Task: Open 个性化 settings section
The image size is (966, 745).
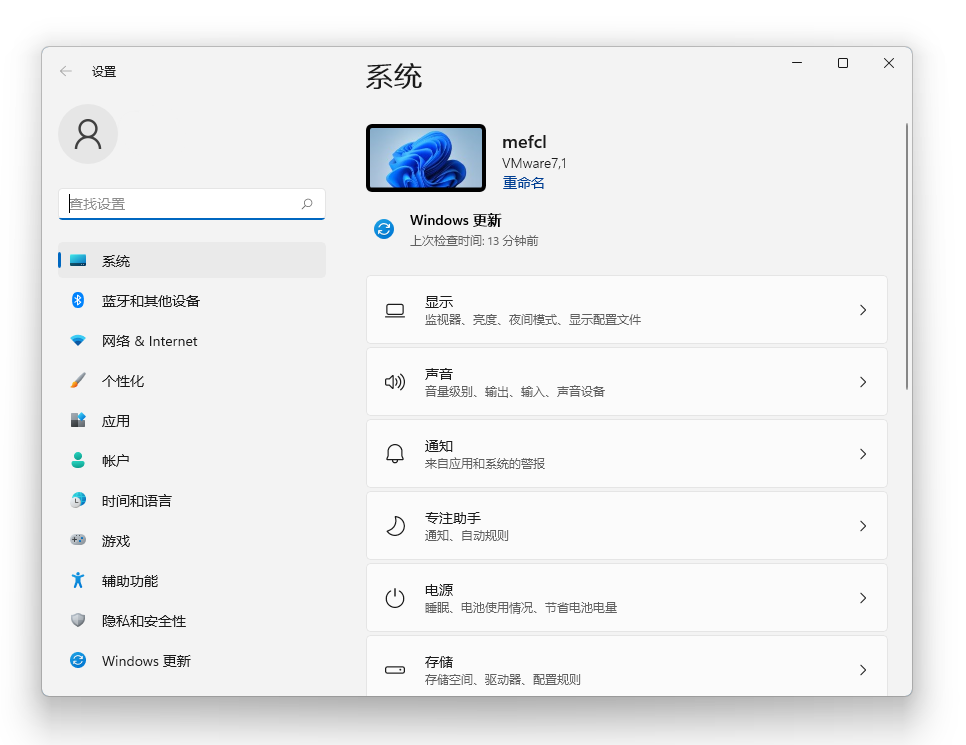Action: pos(192,381)
